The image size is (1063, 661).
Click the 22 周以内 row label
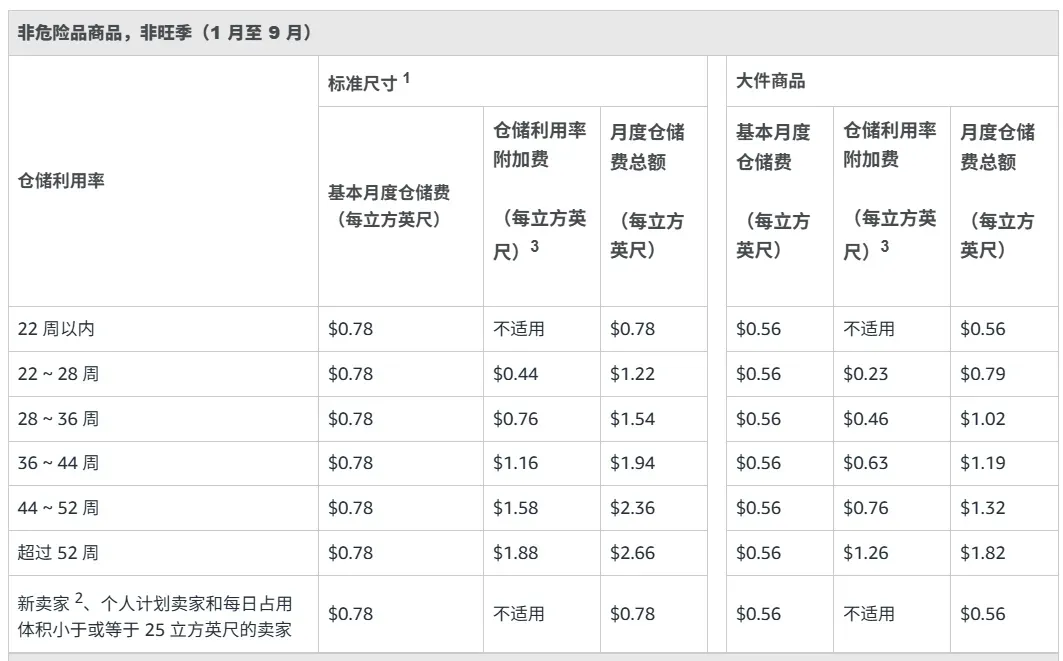click(x=56, y=329)
